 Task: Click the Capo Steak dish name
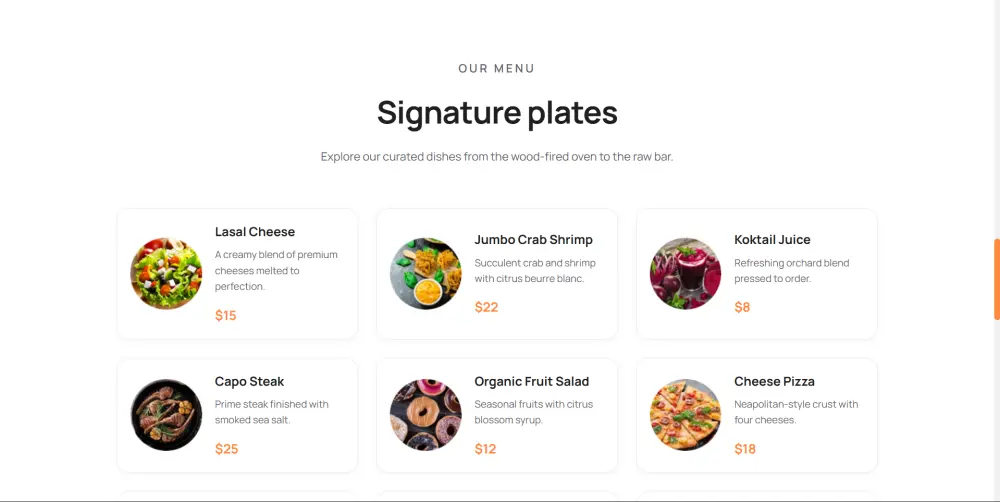click(249, 382)
